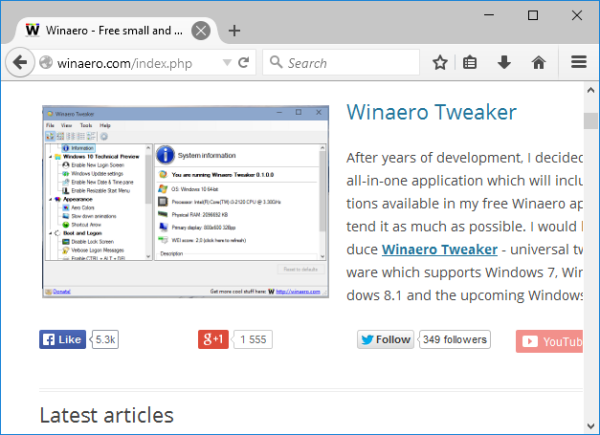Viewport: 600px width, 435px height.
Task: Click the Winaero W favicon on the tab
Action: point(32,30)
